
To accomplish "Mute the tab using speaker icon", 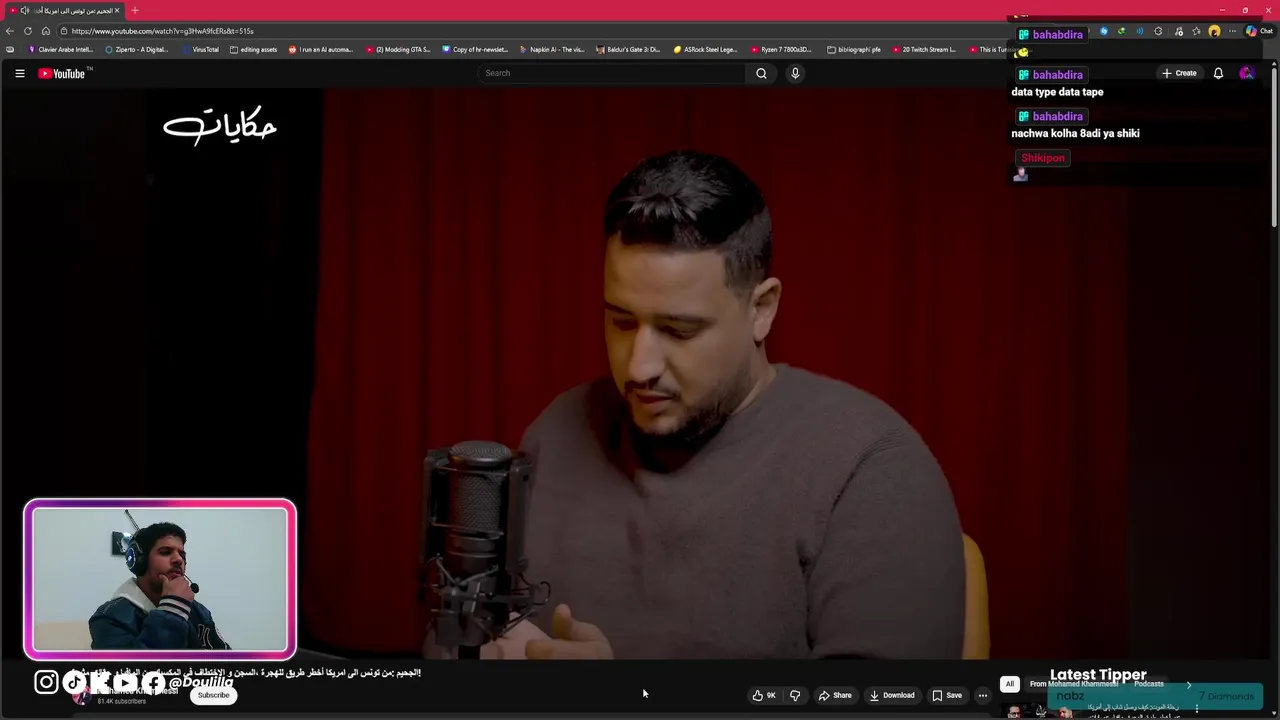I will 24,10.
